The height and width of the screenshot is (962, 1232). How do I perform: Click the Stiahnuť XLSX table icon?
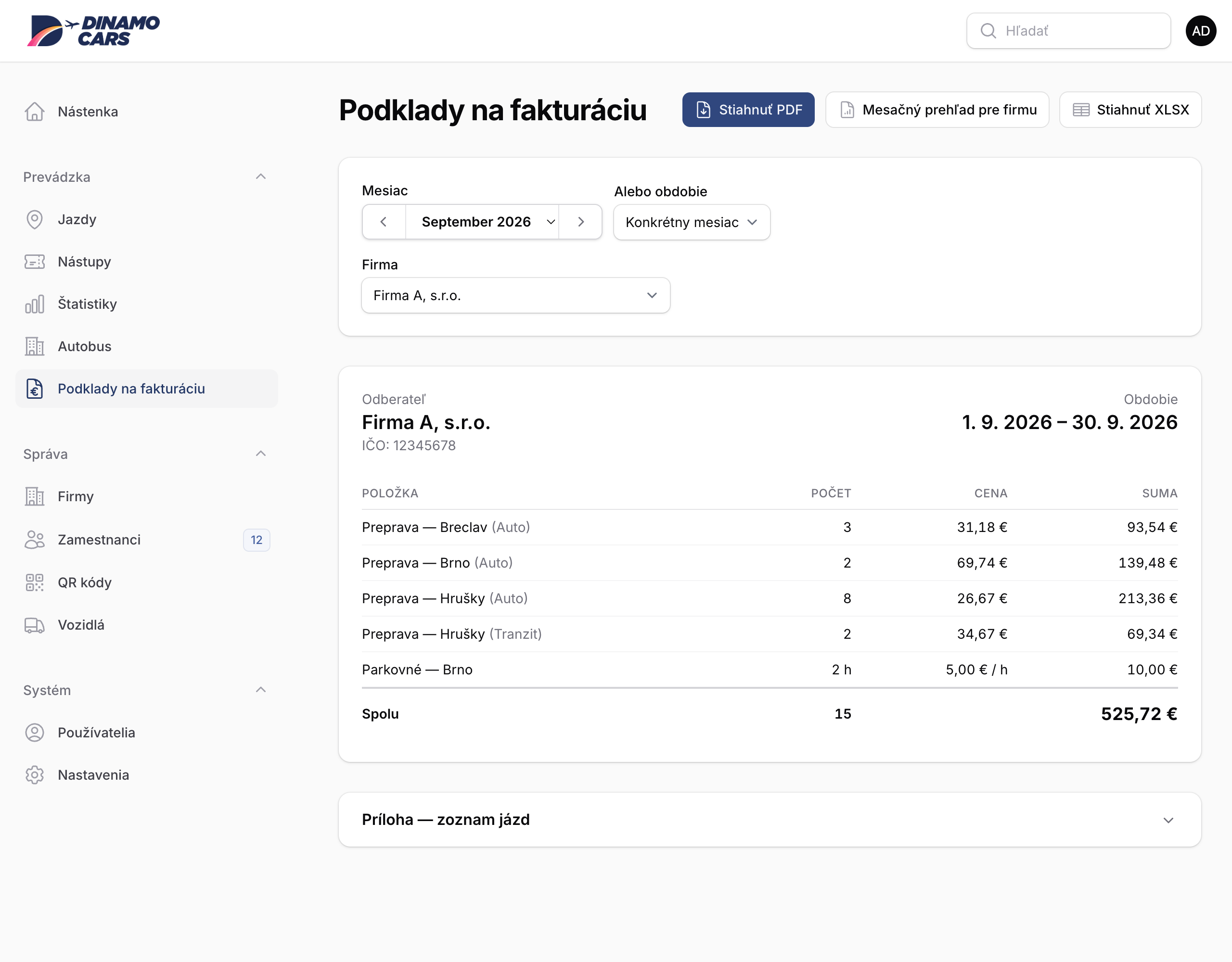pos(1081,110)
